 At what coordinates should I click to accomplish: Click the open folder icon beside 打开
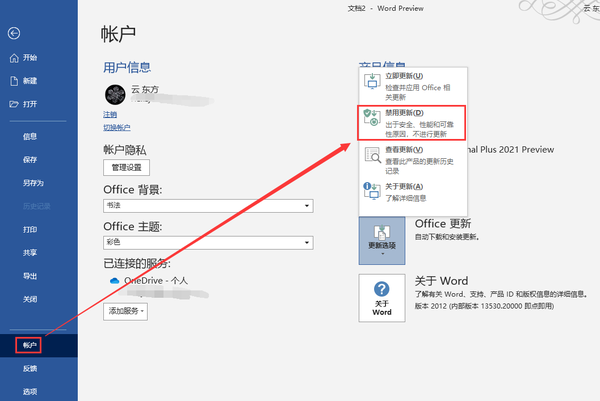coord(14,104)
